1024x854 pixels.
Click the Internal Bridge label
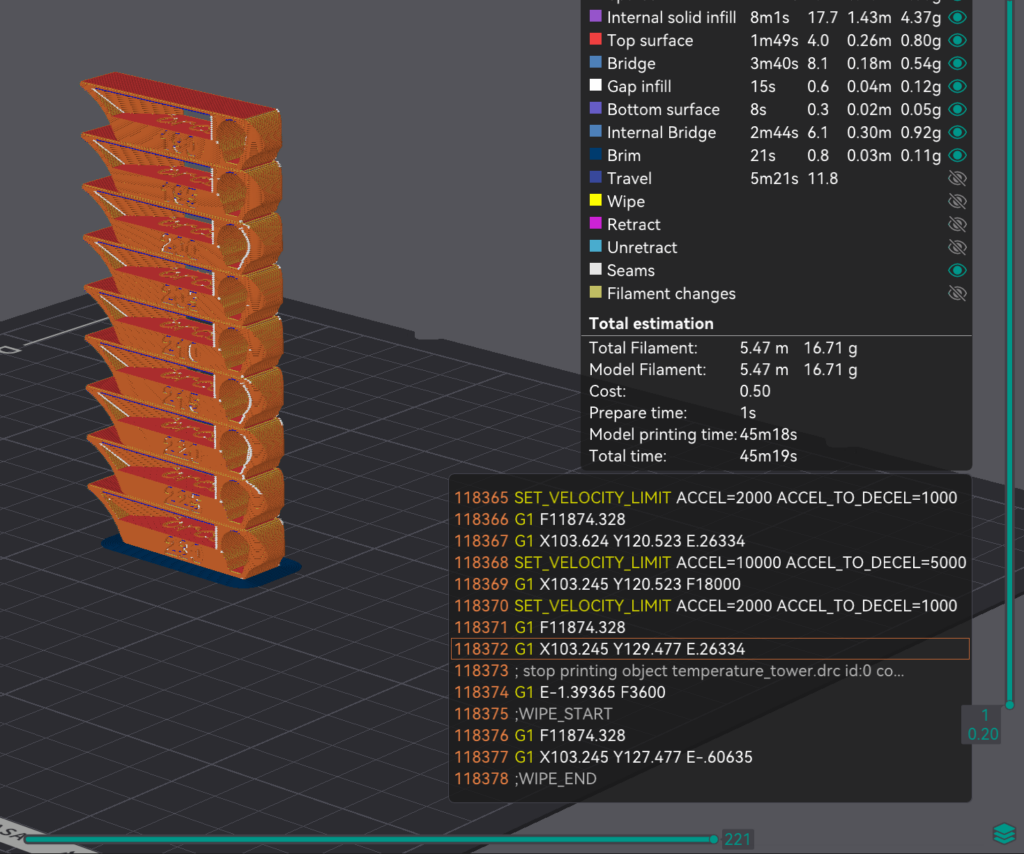coord(661,133)
